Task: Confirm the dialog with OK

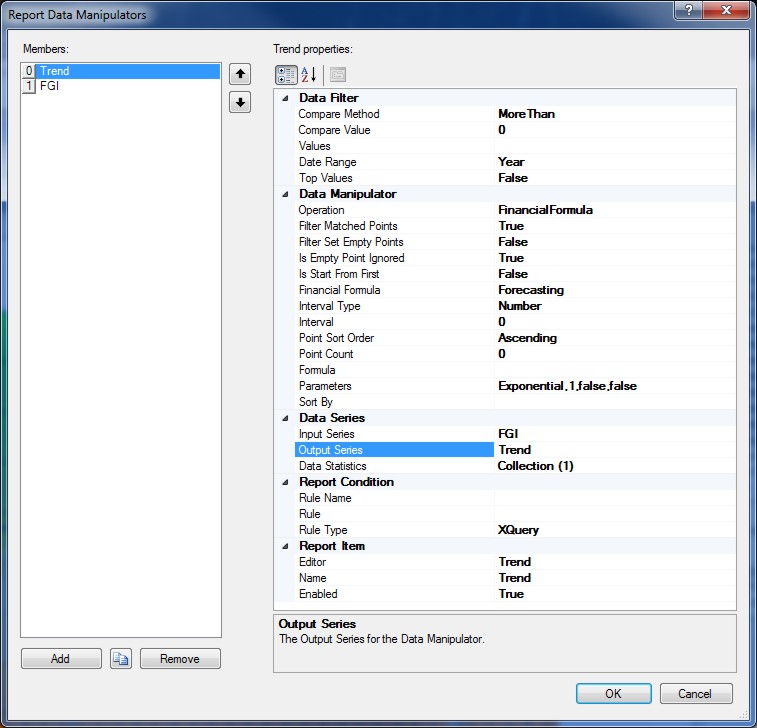Action: tap(613, 693)
